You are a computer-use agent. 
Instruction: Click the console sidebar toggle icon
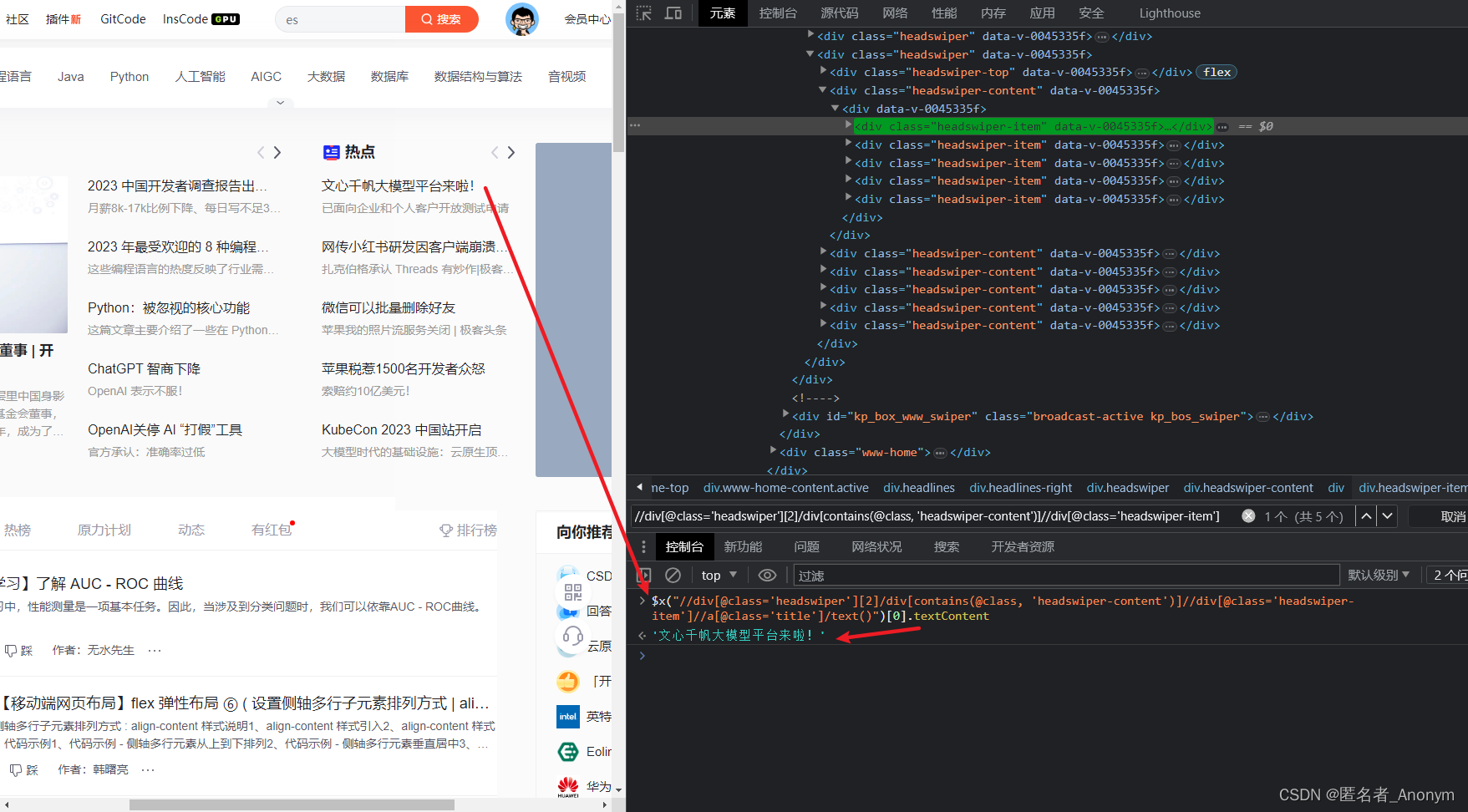(x=643, y=576)
